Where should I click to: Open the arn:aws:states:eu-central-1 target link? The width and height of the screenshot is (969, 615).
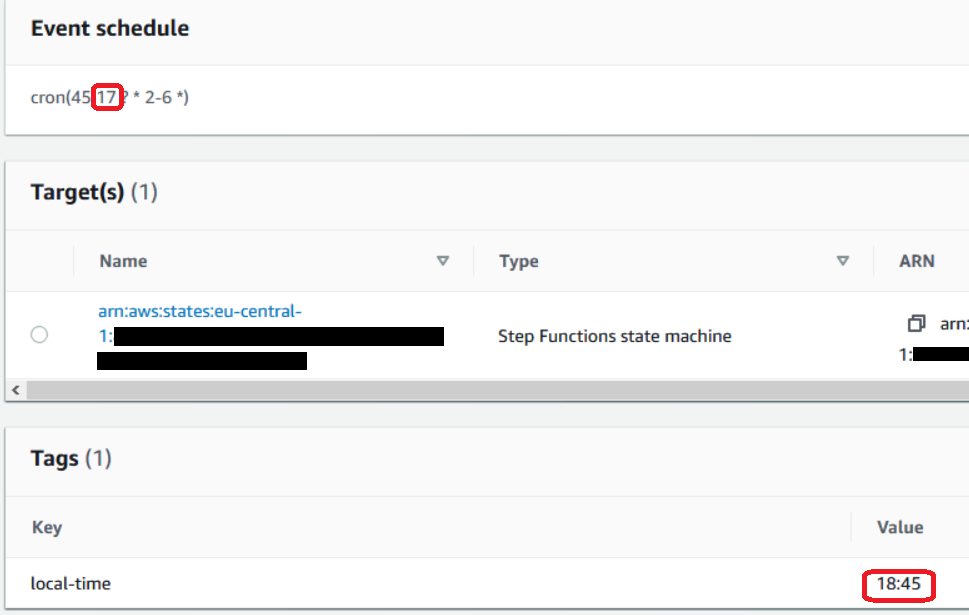(x=200, y=312)
